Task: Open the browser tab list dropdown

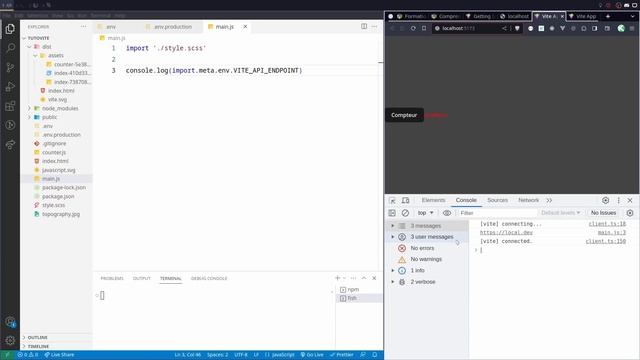Action: pyautogui.click(x=632, y=16)
